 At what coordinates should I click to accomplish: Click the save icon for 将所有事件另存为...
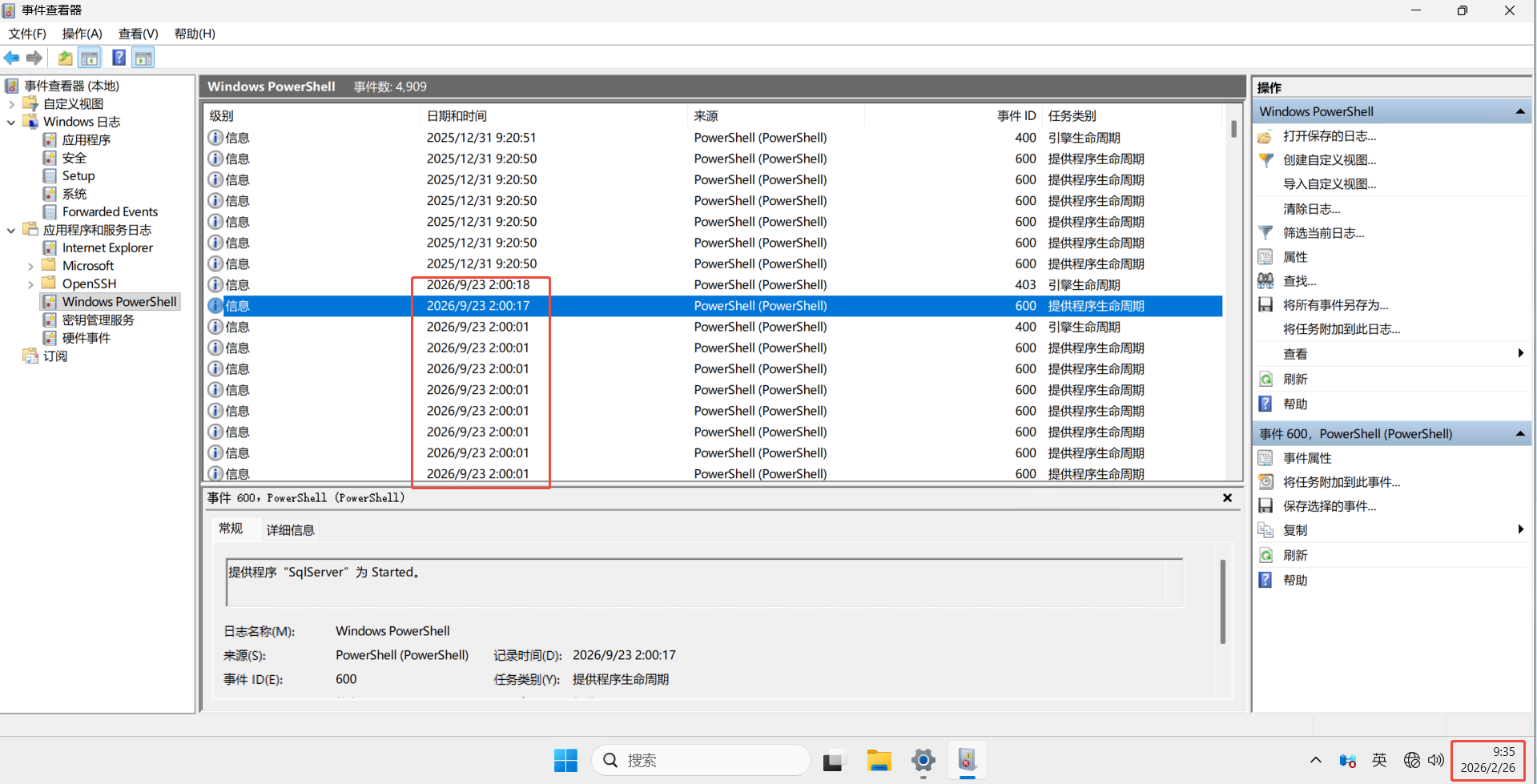[x=1265, y=305]
